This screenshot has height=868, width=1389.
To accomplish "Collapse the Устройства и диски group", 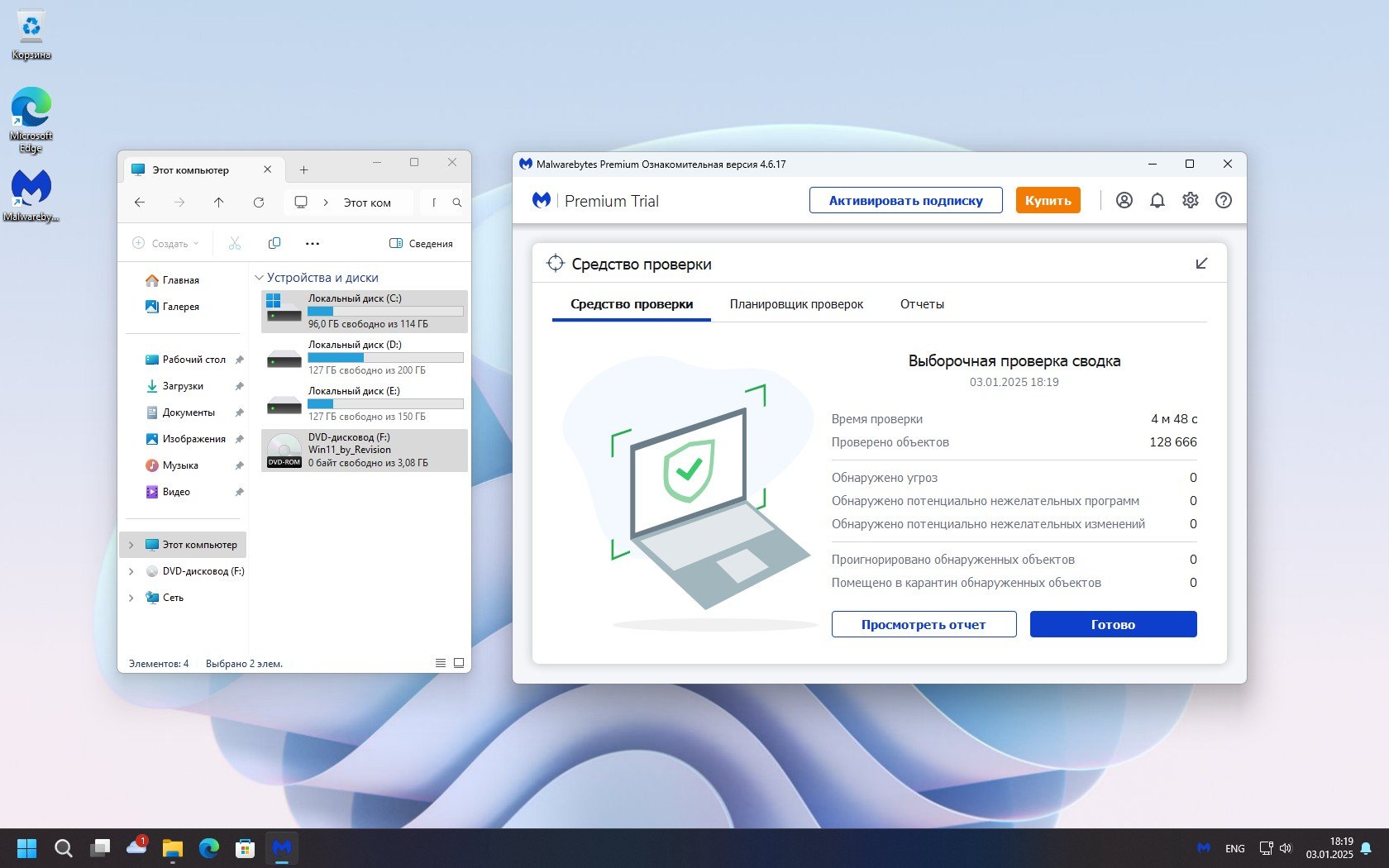I will click(259, 278).
